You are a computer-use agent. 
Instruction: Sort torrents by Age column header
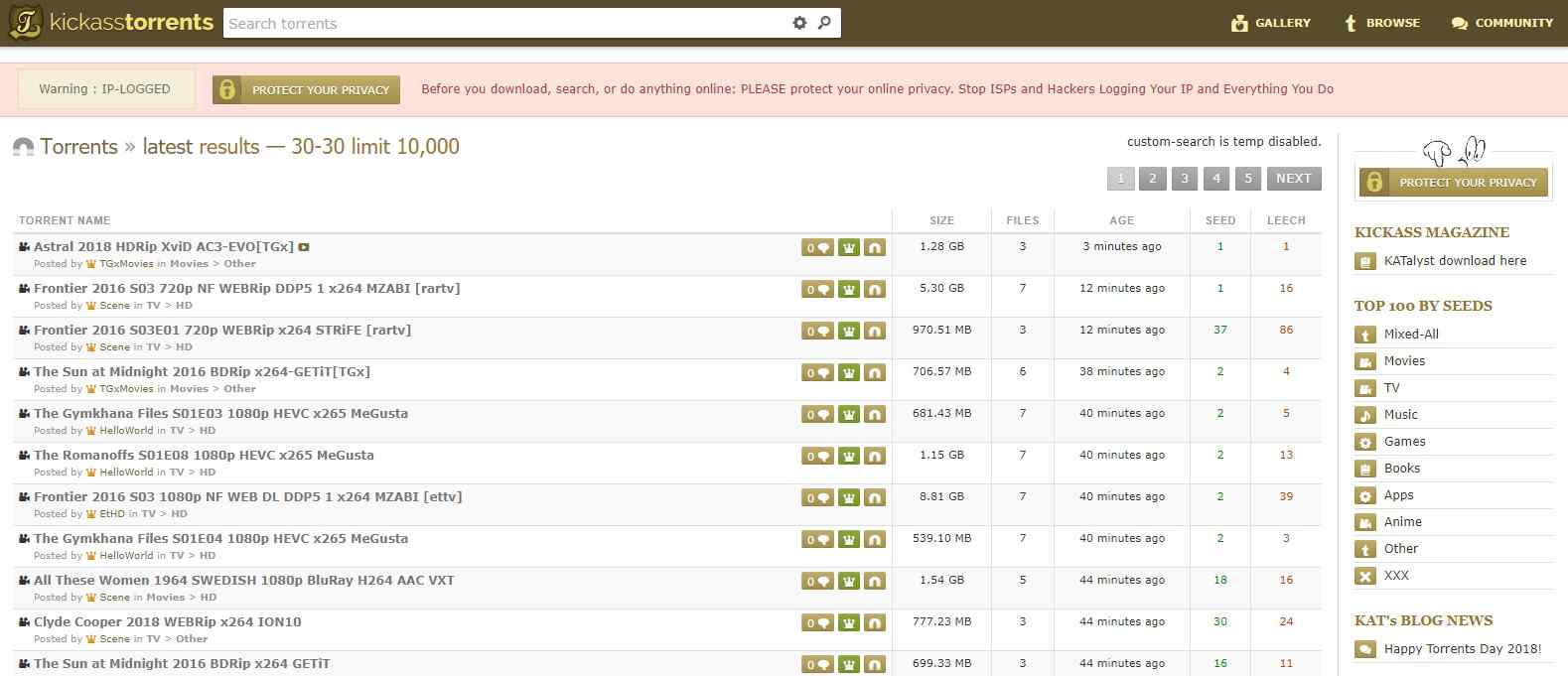click(1121, 220)
